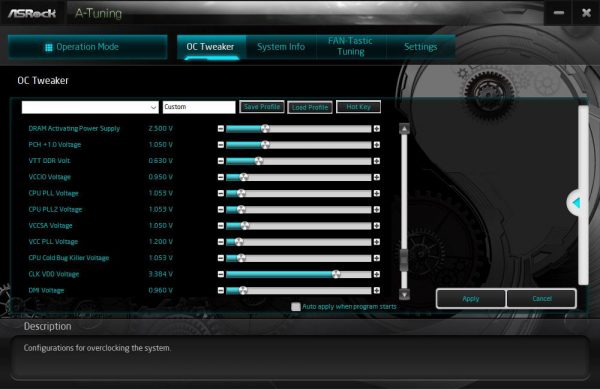Click the scroll down arrow of the voltage list
The width and height of the screenshot is (600, 389).
point(404,294)
